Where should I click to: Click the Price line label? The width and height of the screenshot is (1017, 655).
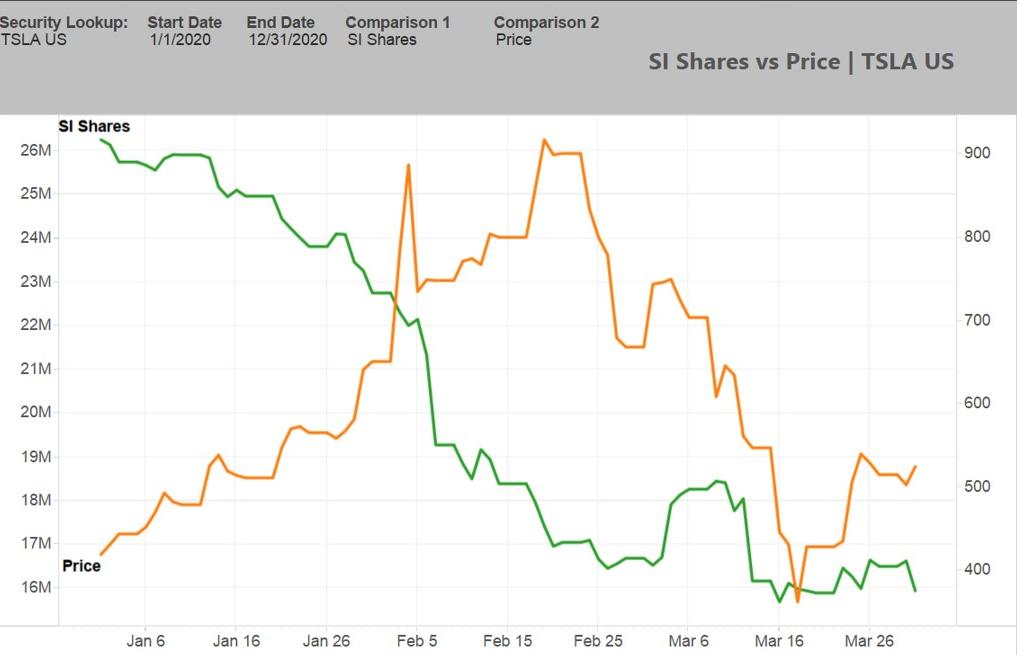pyautogui.click(x=82, y=566)
